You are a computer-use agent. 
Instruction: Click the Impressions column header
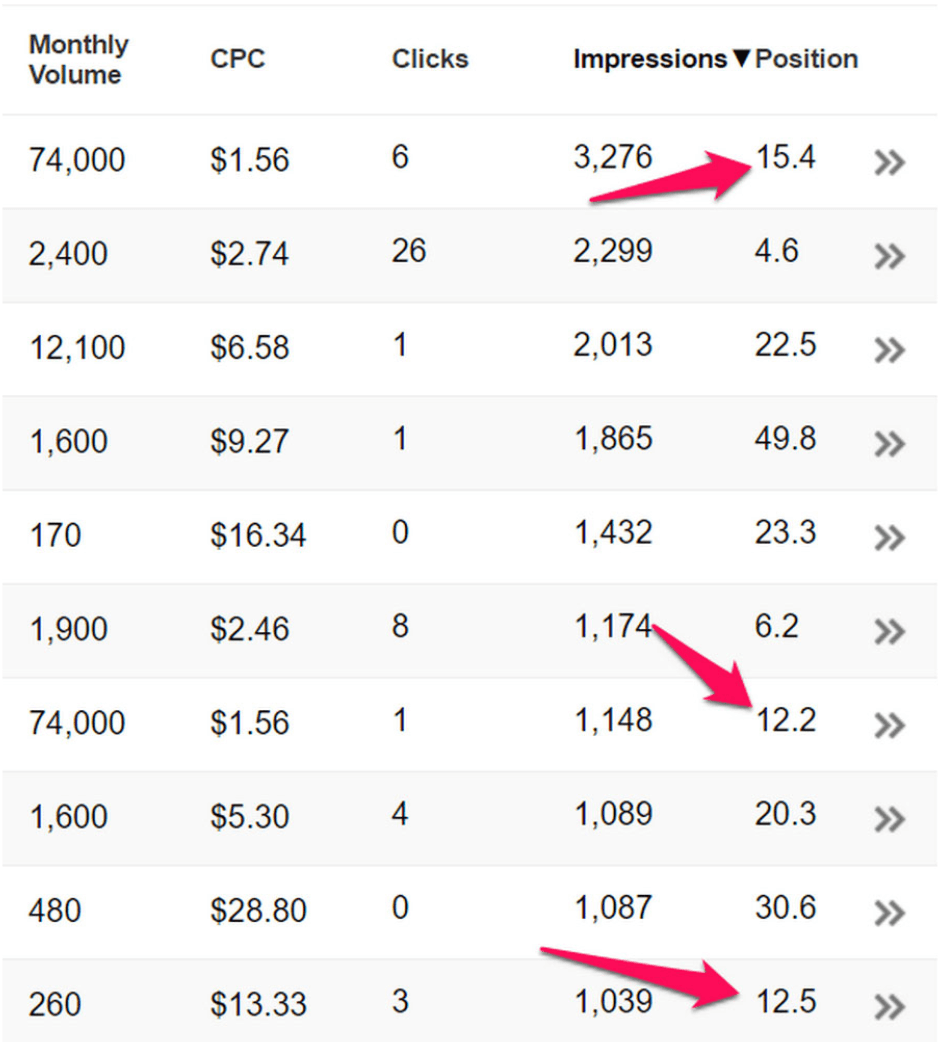click(x=650, y=59)
